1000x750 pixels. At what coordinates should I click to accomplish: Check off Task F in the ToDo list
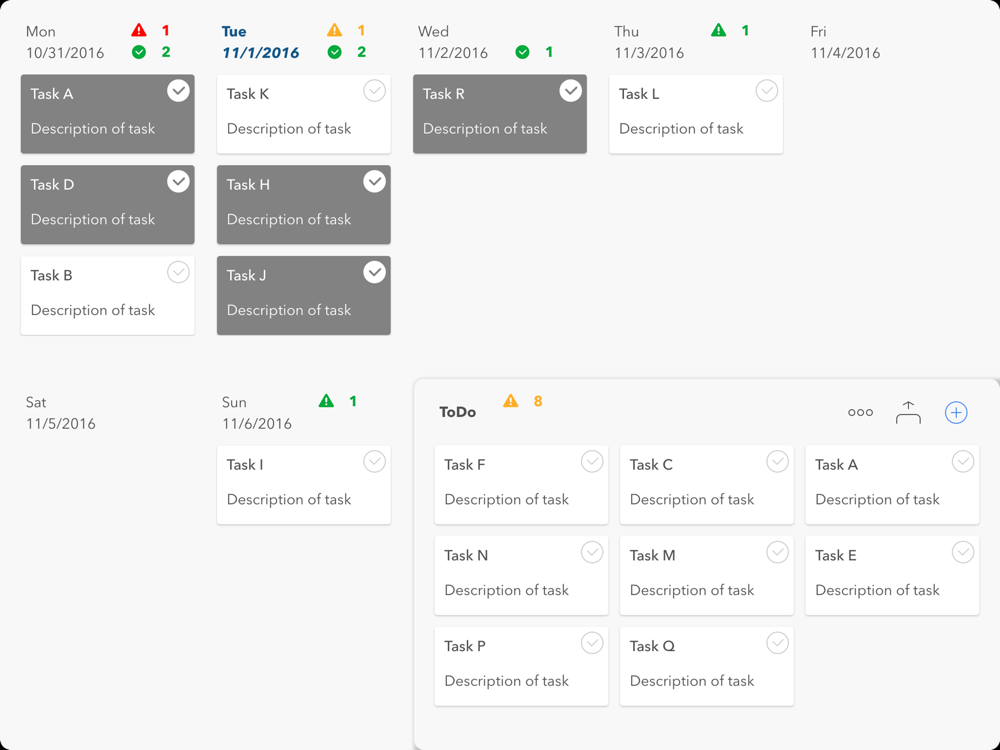(x=592, y=461)
